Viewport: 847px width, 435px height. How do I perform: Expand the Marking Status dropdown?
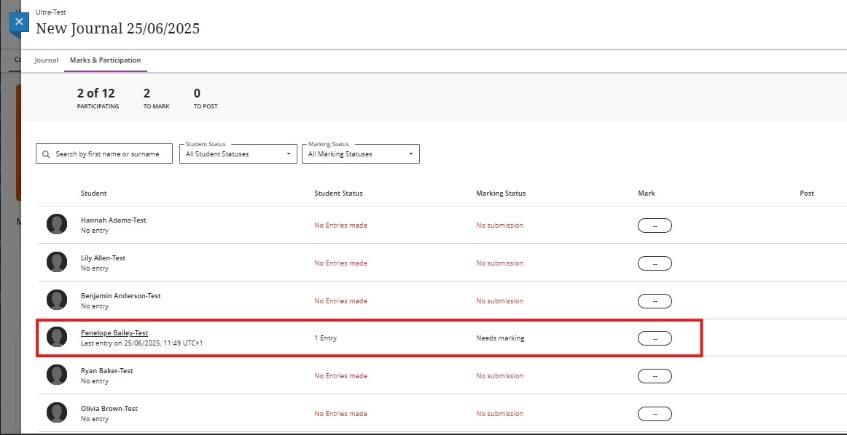[x=360, y=154]
